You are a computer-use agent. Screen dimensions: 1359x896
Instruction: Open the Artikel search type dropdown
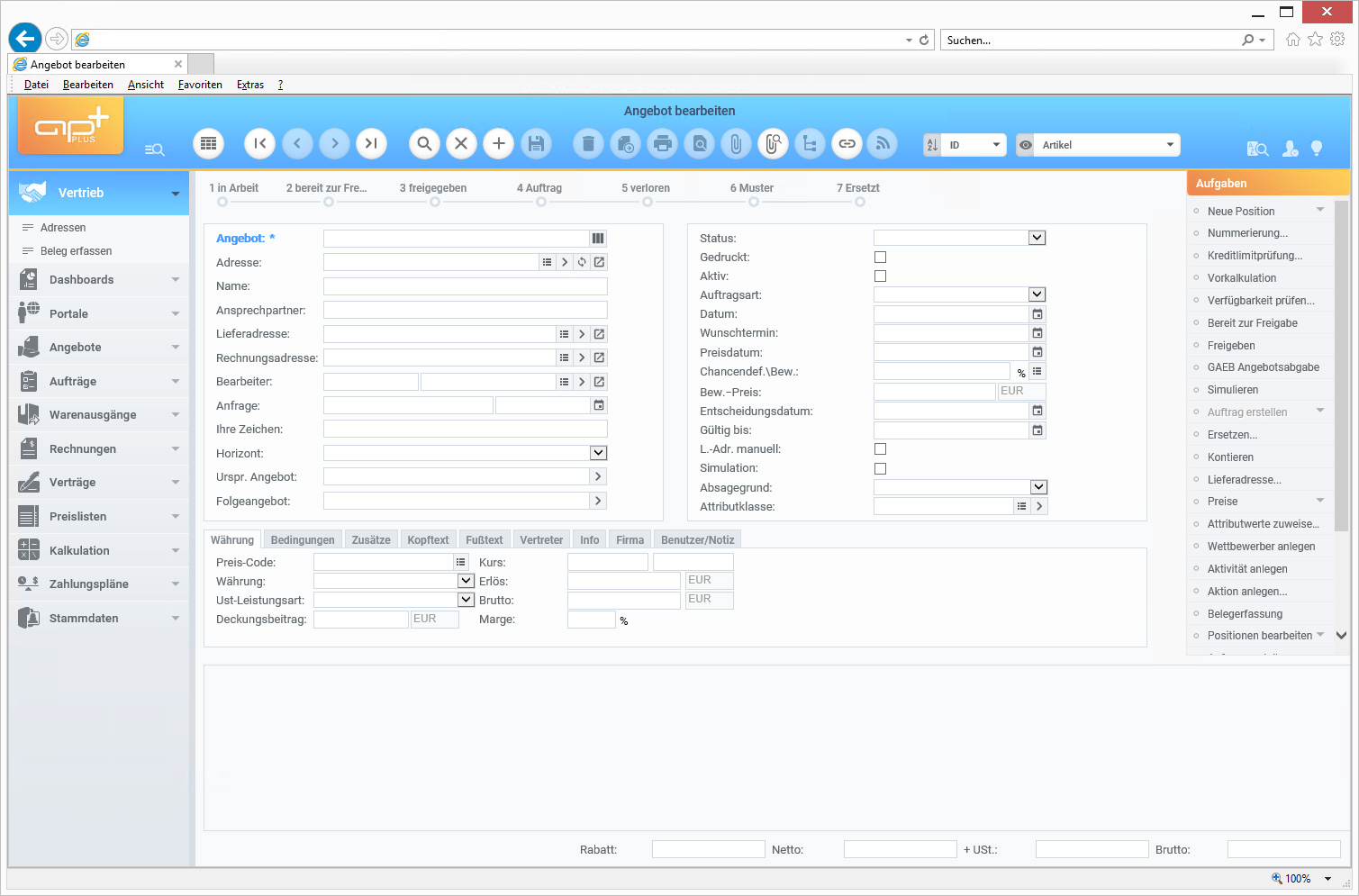coord(1170,145)
